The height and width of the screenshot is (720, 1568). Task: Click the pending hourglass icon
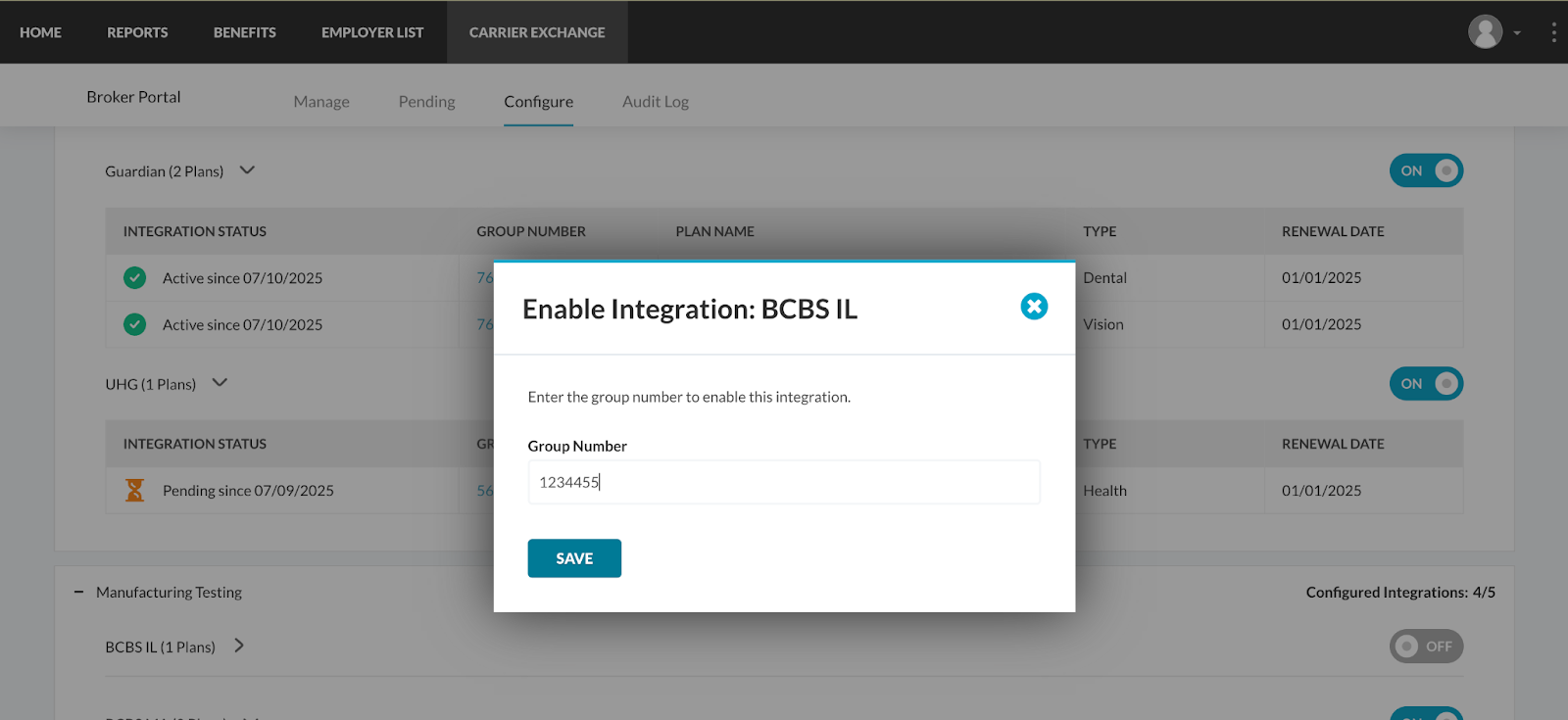point(135,490)
